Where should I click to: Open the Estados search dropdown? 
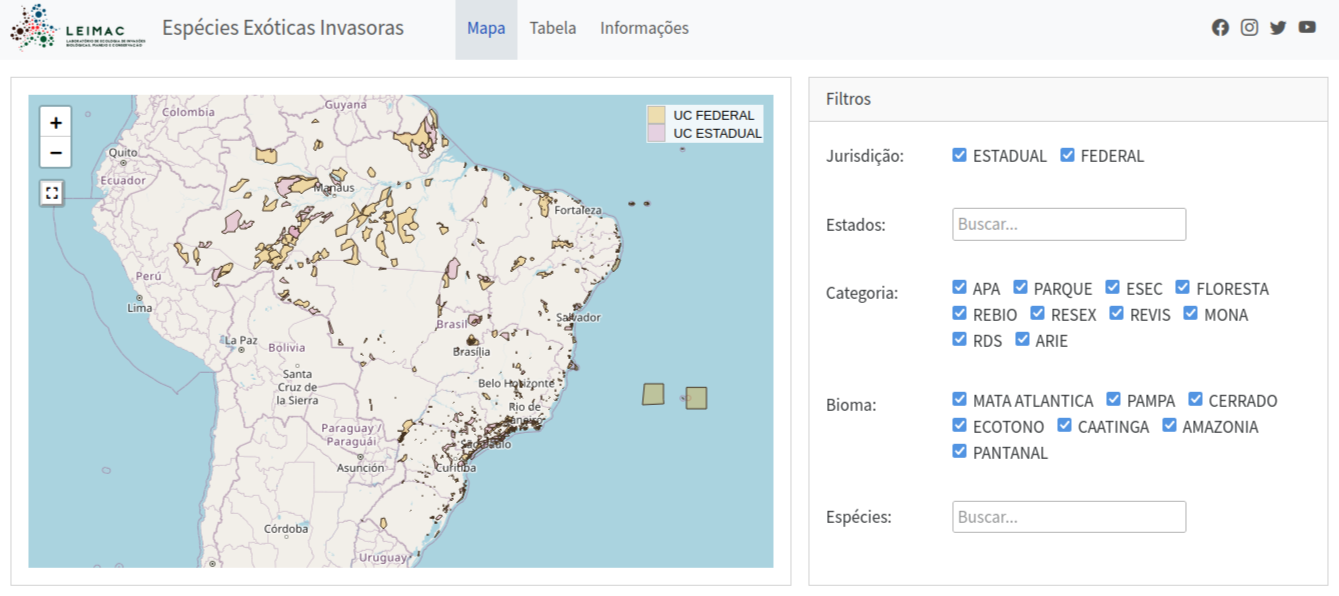click(1068, 225)
